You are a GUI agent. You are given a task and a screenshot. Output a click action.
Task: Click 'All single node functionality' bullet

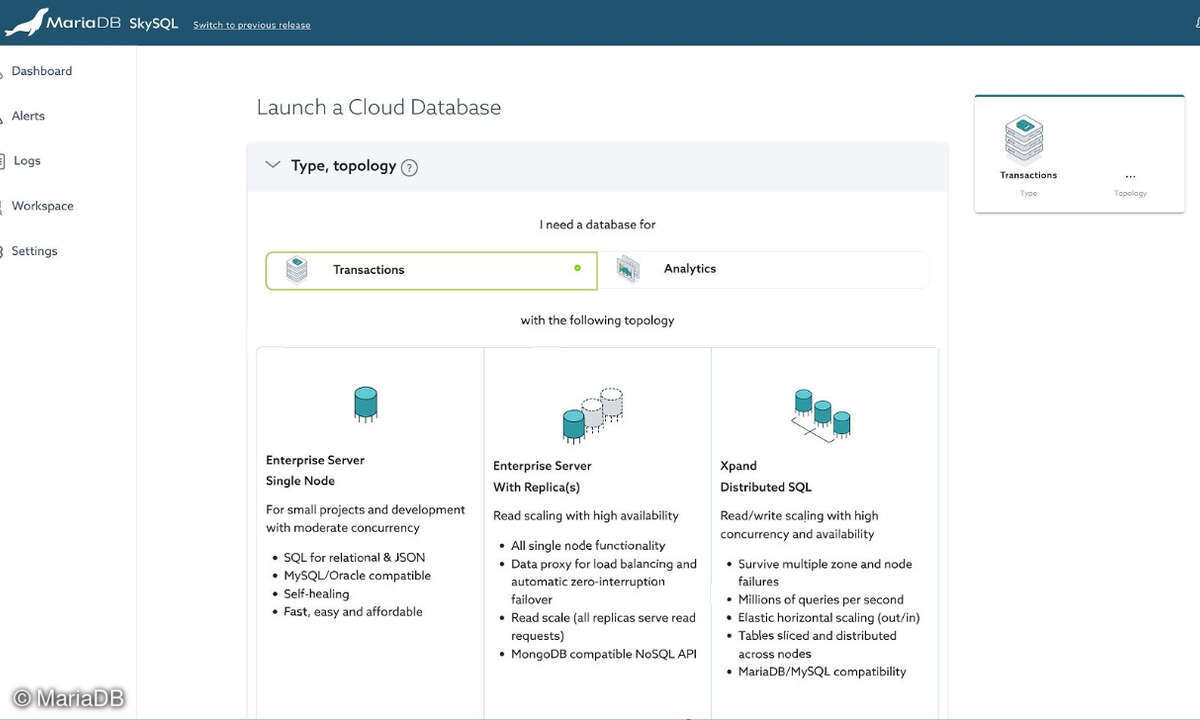588,546
